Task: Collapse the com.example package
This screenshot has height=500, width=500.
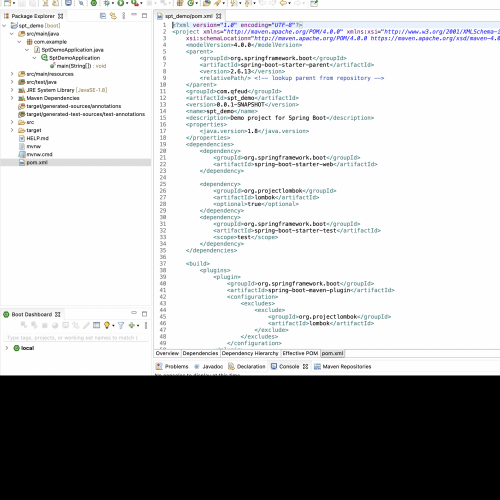Action: tap(19, 42)
